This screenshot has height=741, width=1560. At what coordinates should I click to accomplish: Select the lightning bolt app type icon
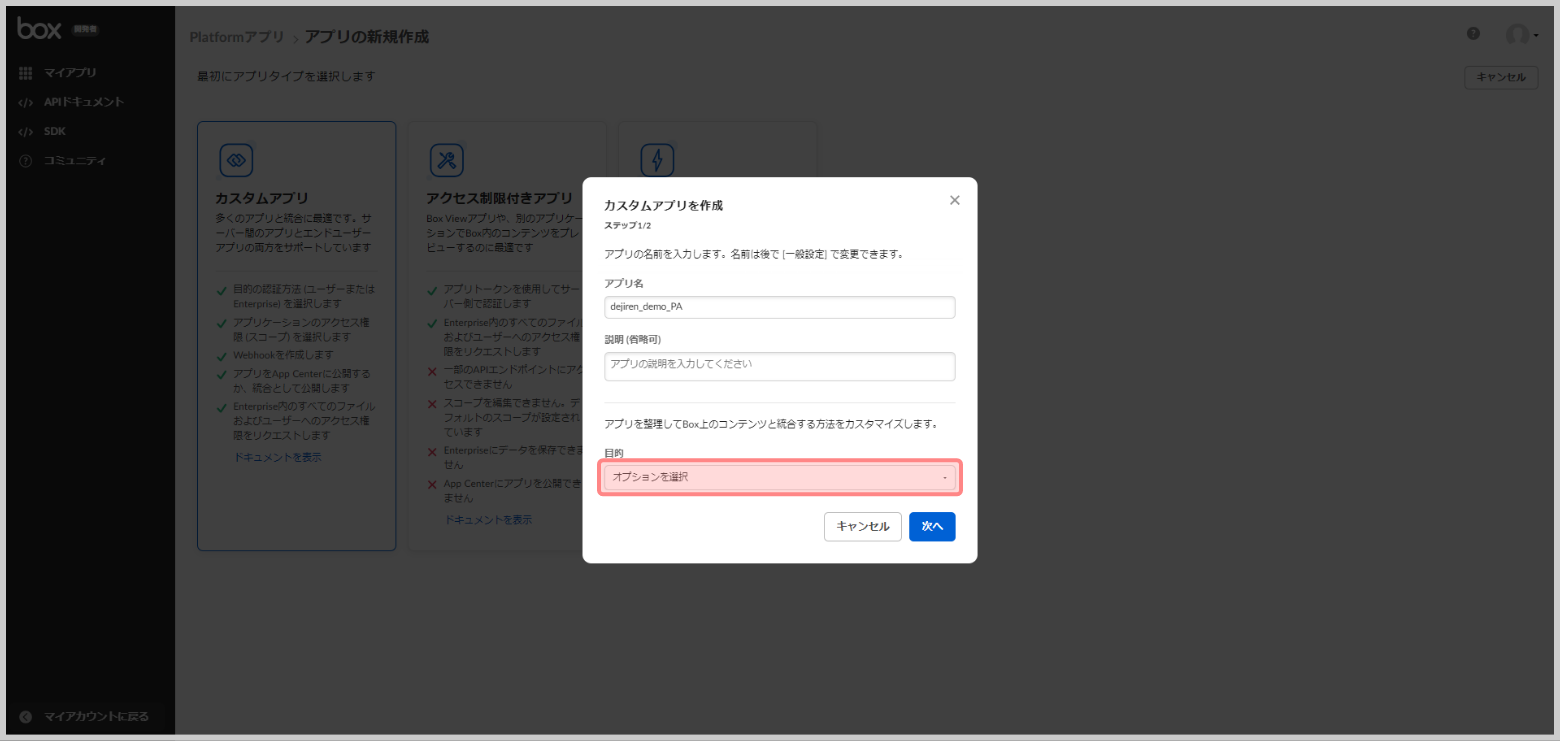point(657,160)
